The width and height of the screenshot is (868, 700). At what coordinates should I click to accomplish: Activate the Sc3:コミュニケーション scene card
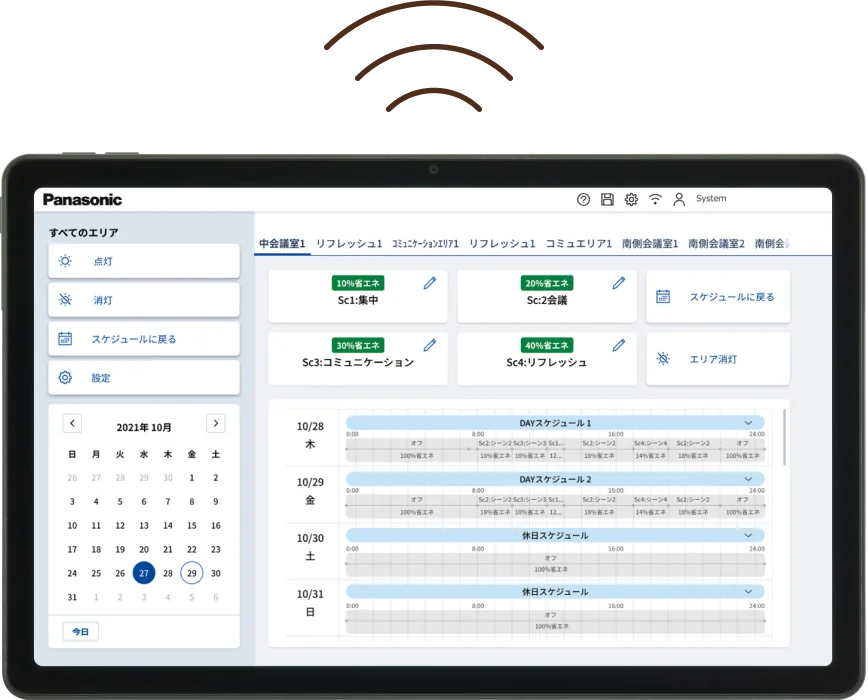tap(358, 359)
